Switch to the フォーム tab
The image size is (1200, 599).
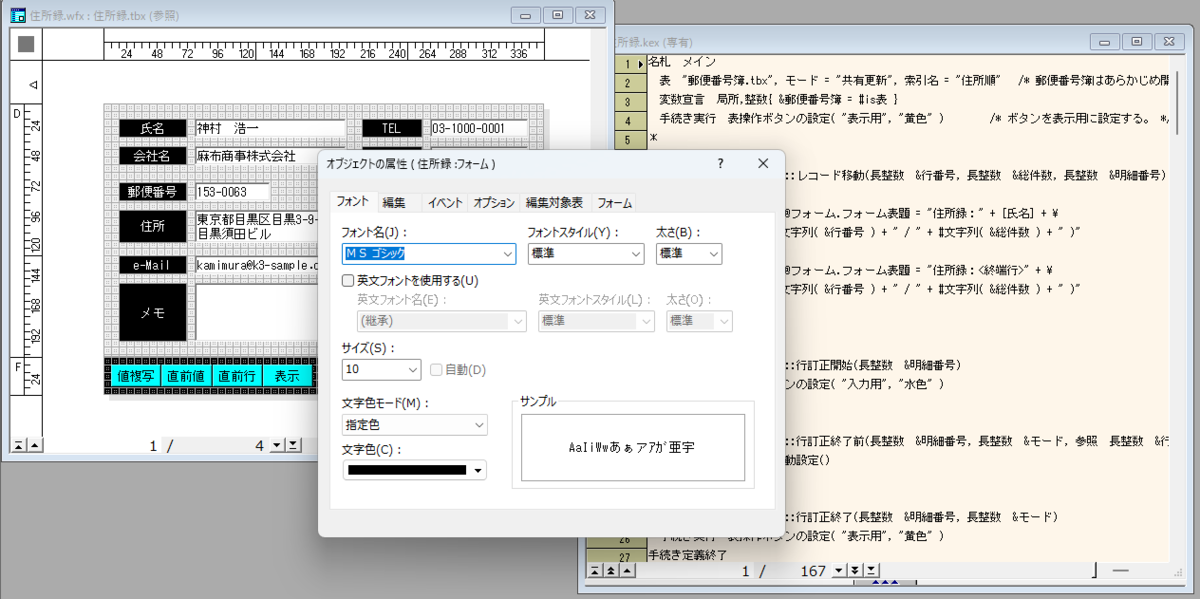(612, 201)
